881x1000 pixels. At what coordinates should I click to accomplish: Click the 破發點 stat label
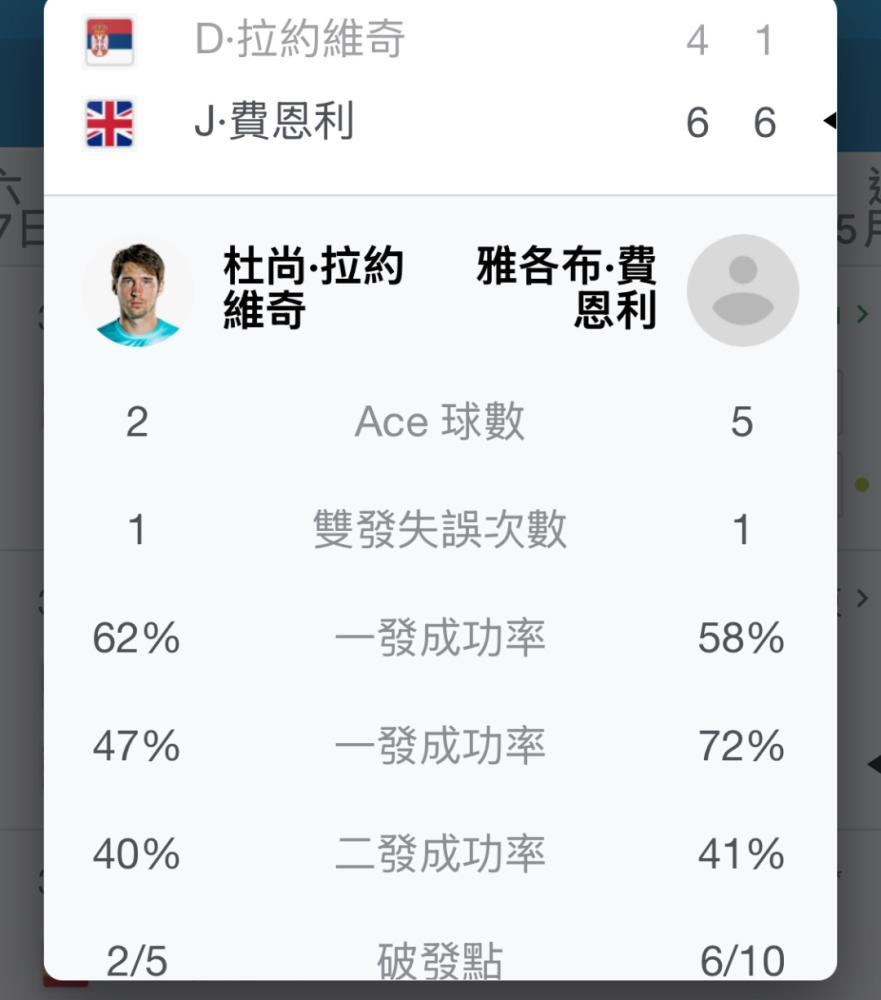(440, 960)
